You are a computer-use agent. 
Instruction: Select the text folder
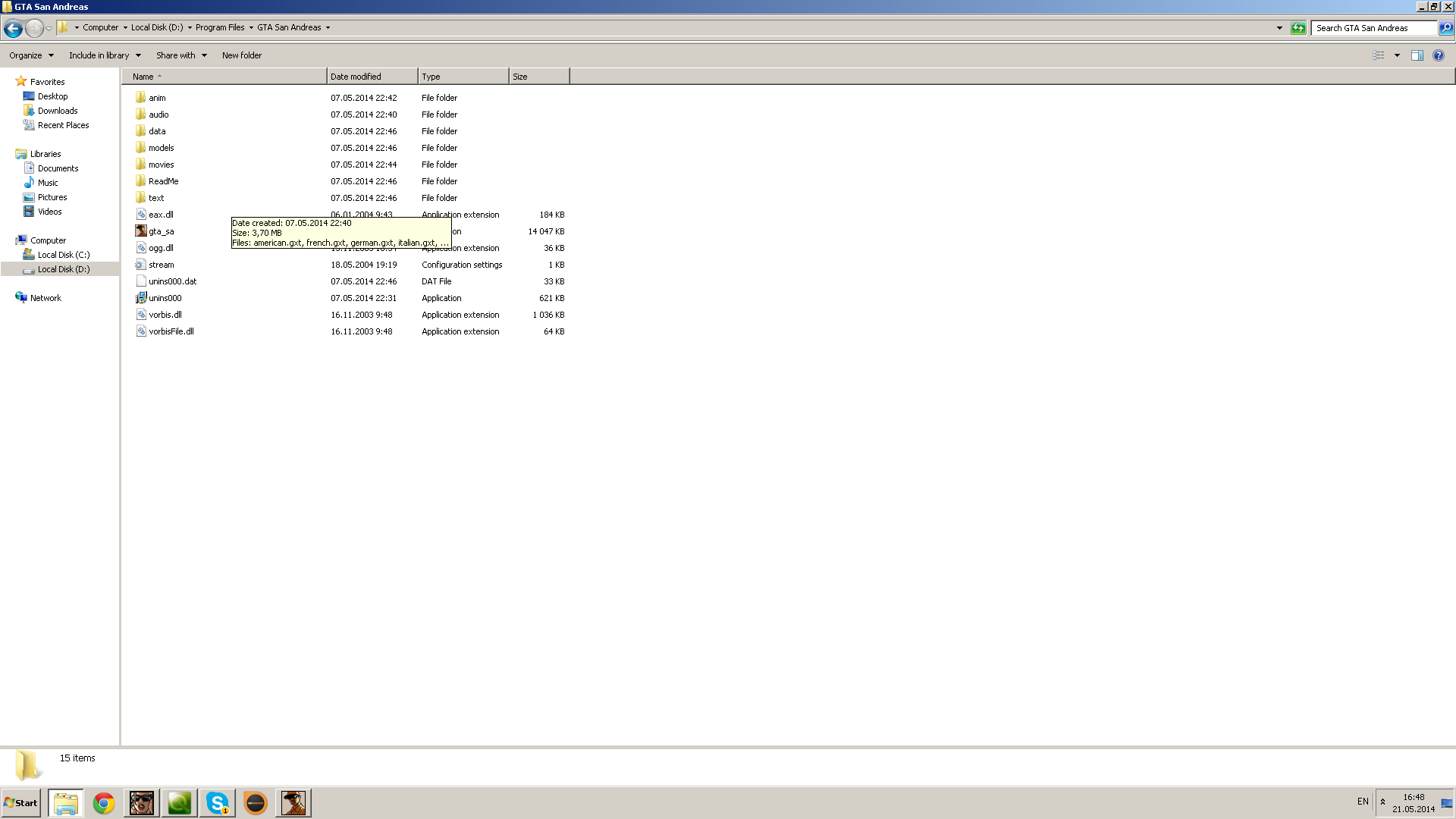(156, 198)
